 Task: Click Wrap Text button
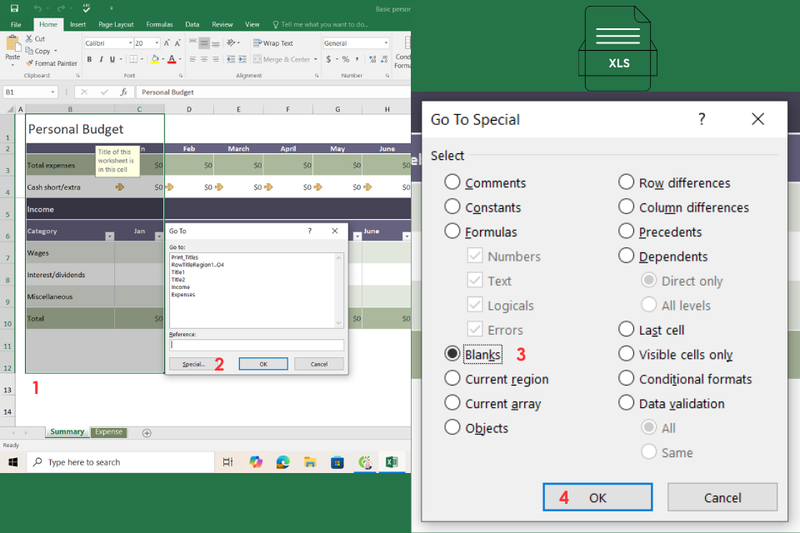[x=273, y=43]
